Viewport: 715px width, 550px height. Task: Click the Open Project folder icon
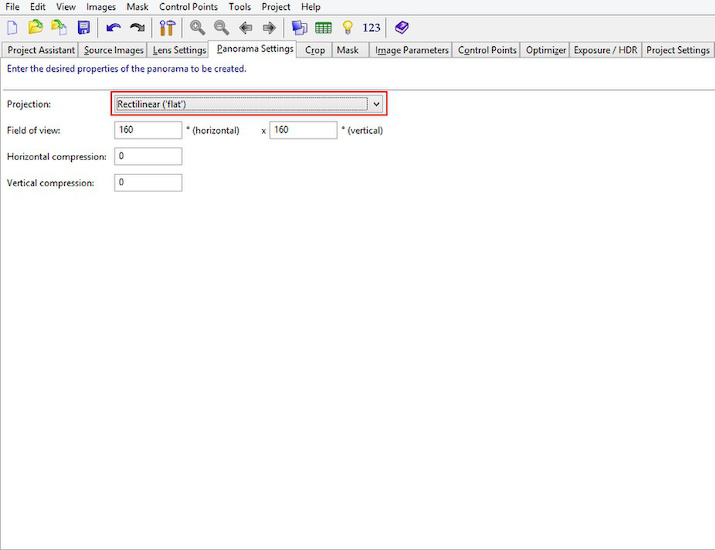click(x=36, y=28)
